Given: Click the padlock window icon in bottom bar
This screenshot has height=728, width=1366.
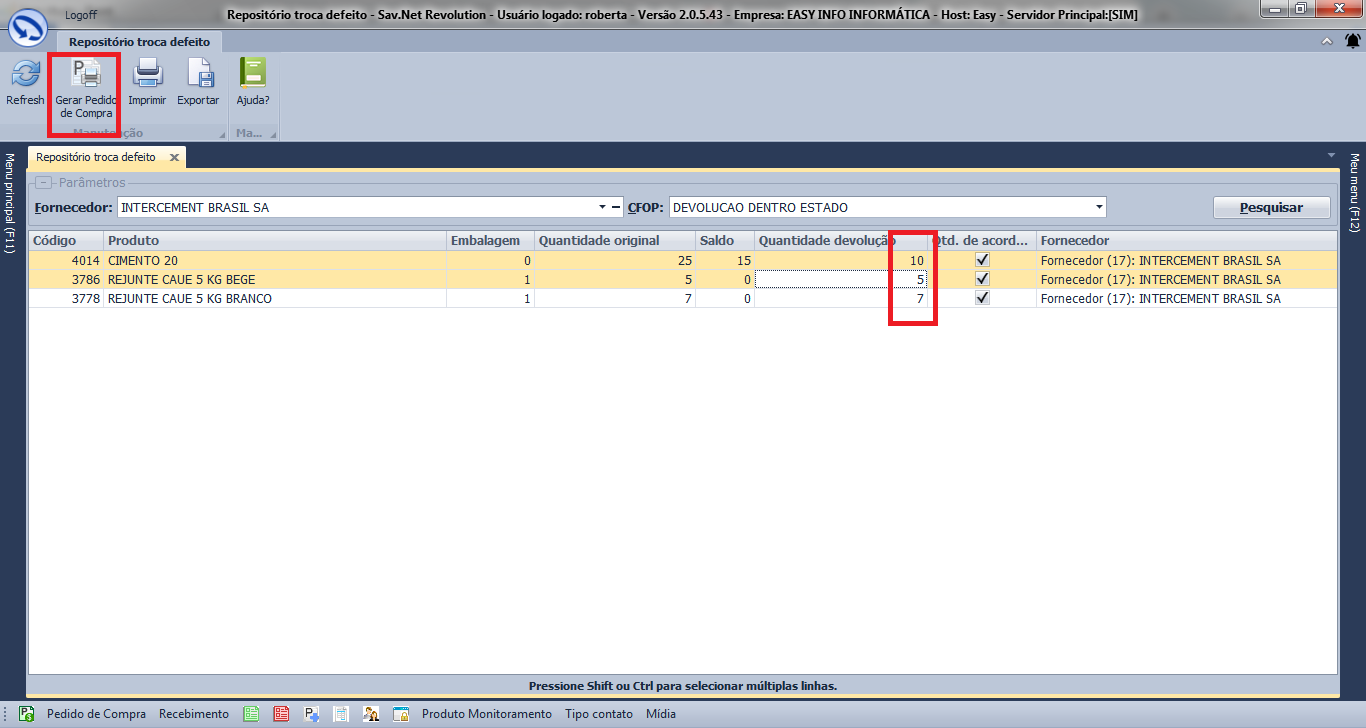Looking at the screenshot, I should point(401,714).
